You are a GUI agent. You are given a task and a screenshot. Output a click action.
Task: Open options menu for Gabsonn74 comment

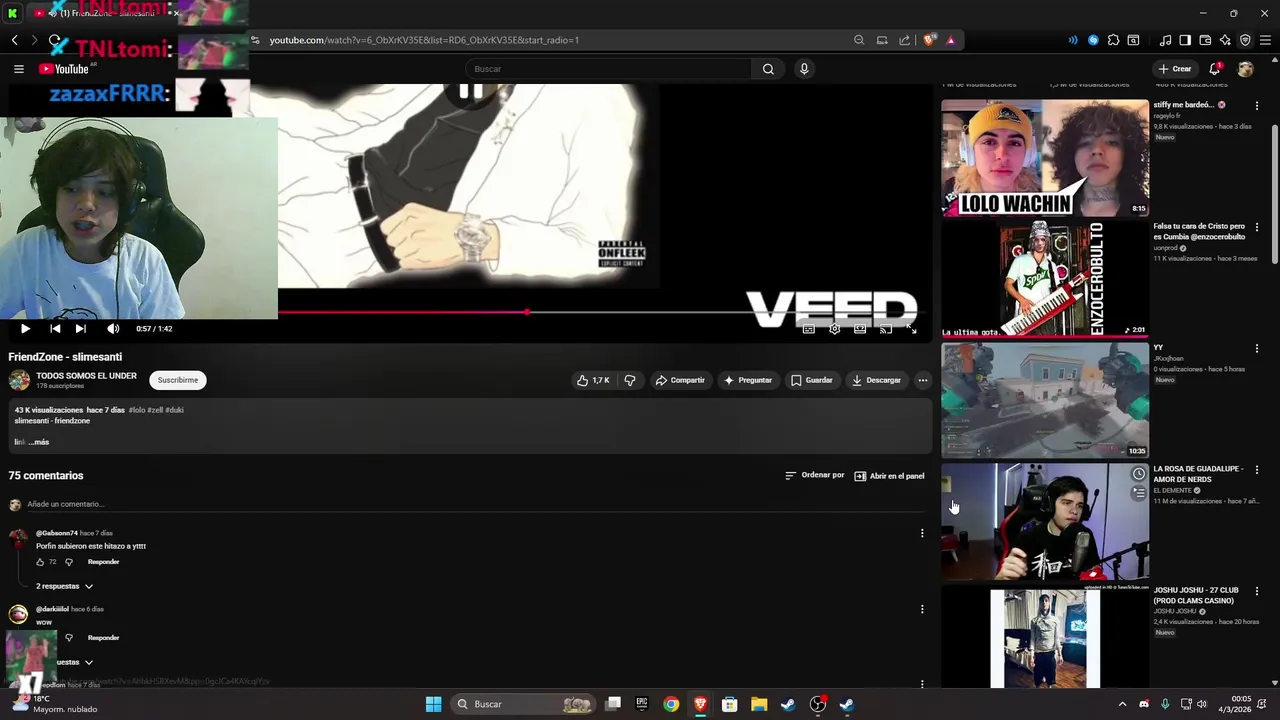point(922,533)
